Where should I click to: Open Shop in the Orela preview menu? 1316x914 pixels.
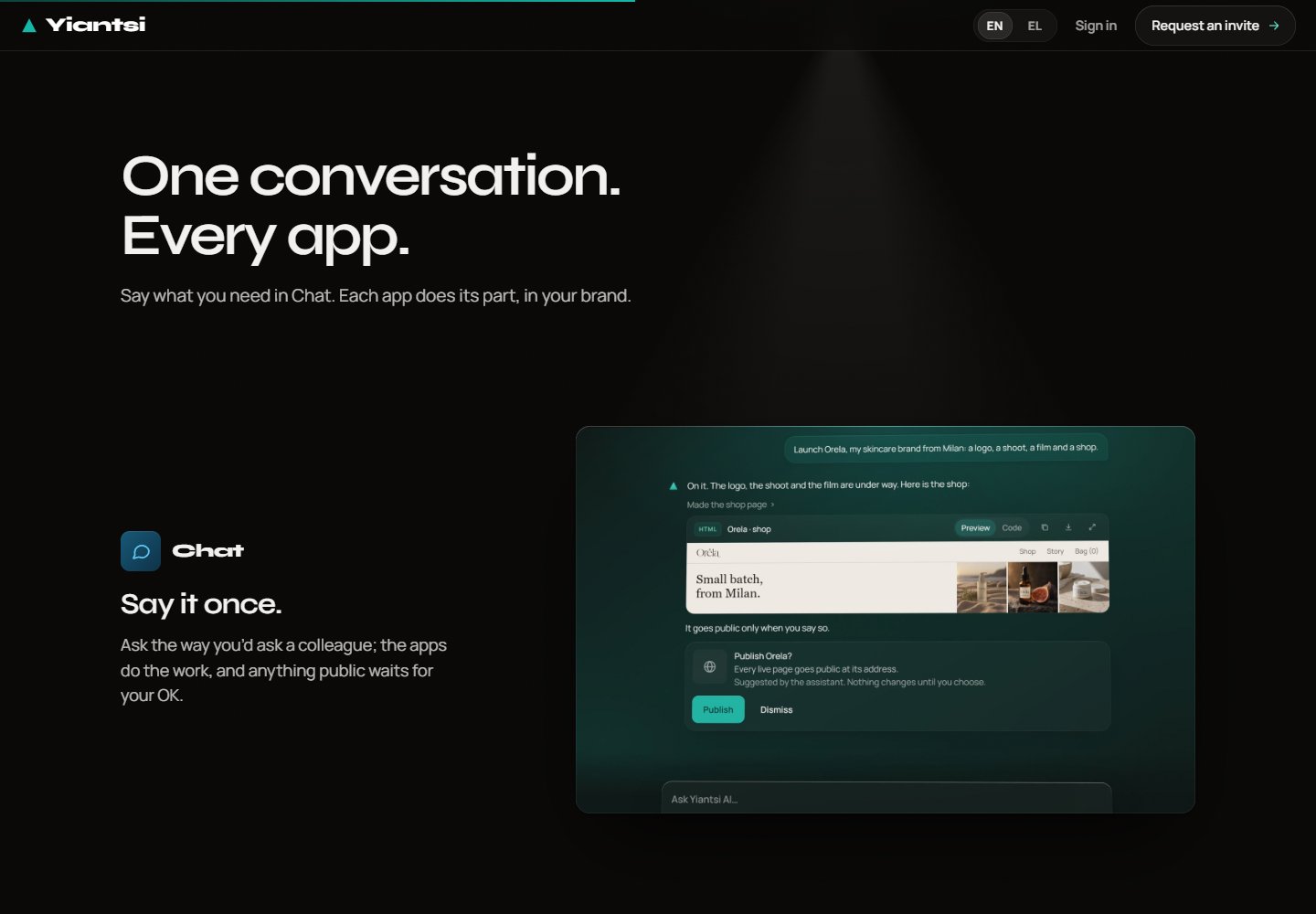pos(1027,551)
